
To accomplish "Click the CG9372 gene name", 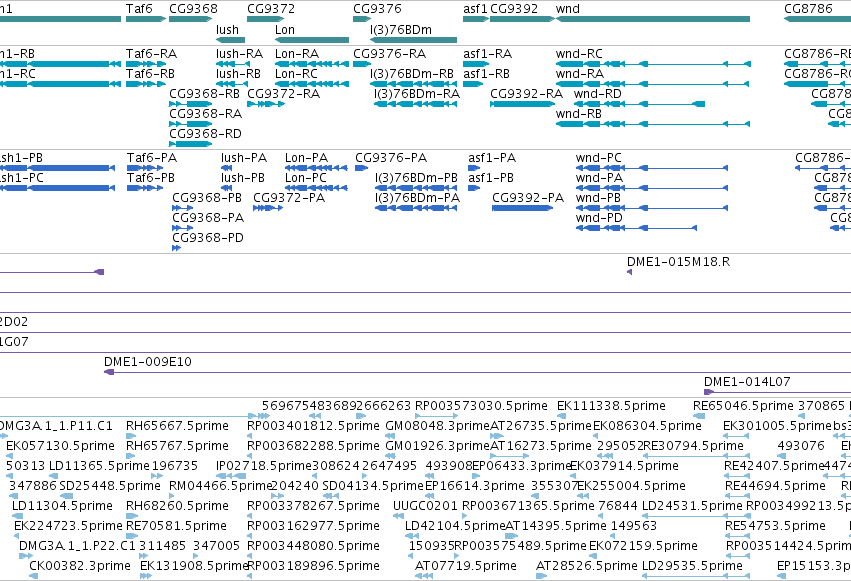I will pos(271,9).
